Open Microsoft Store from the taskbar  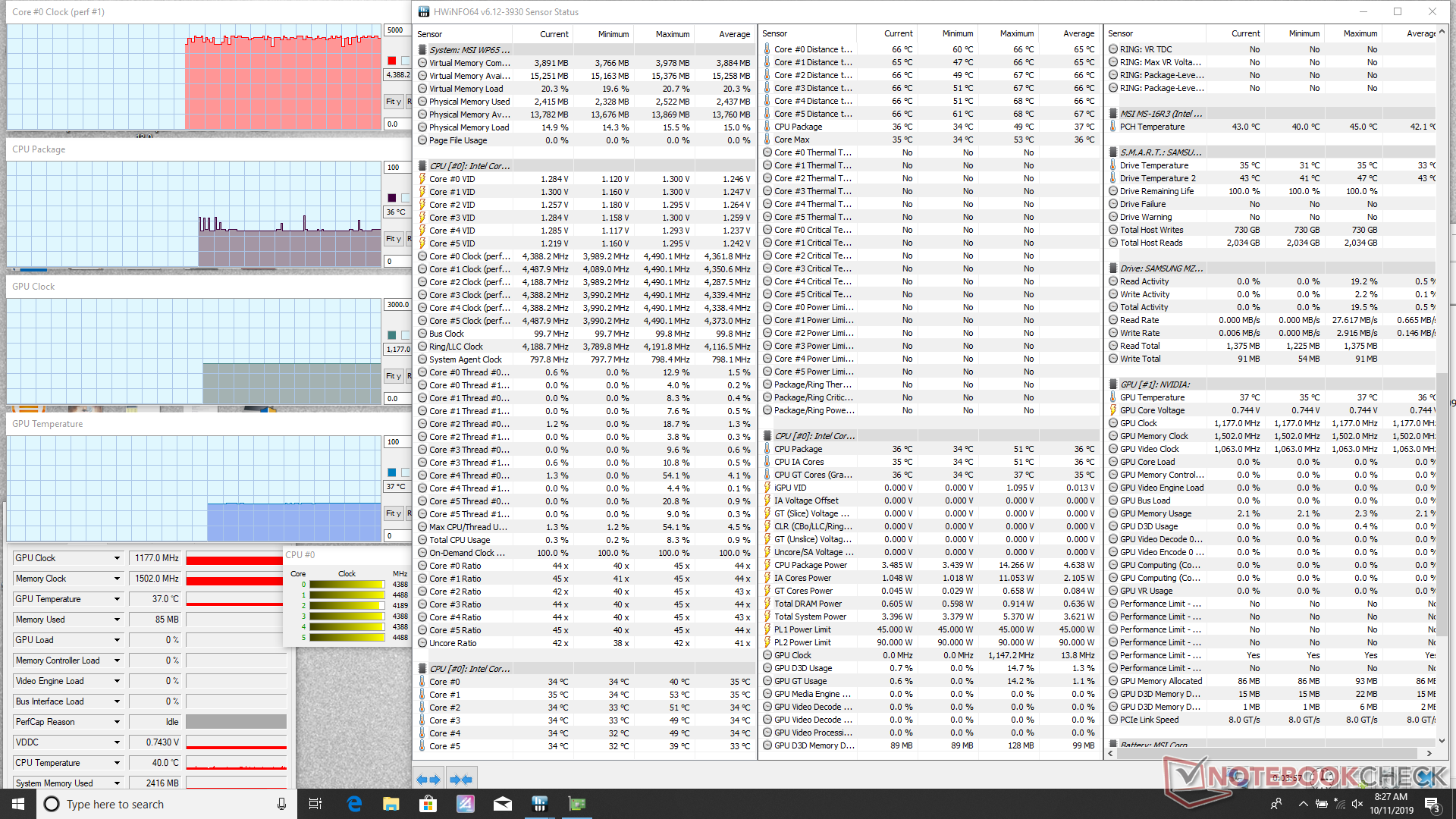tap(428, 804)
